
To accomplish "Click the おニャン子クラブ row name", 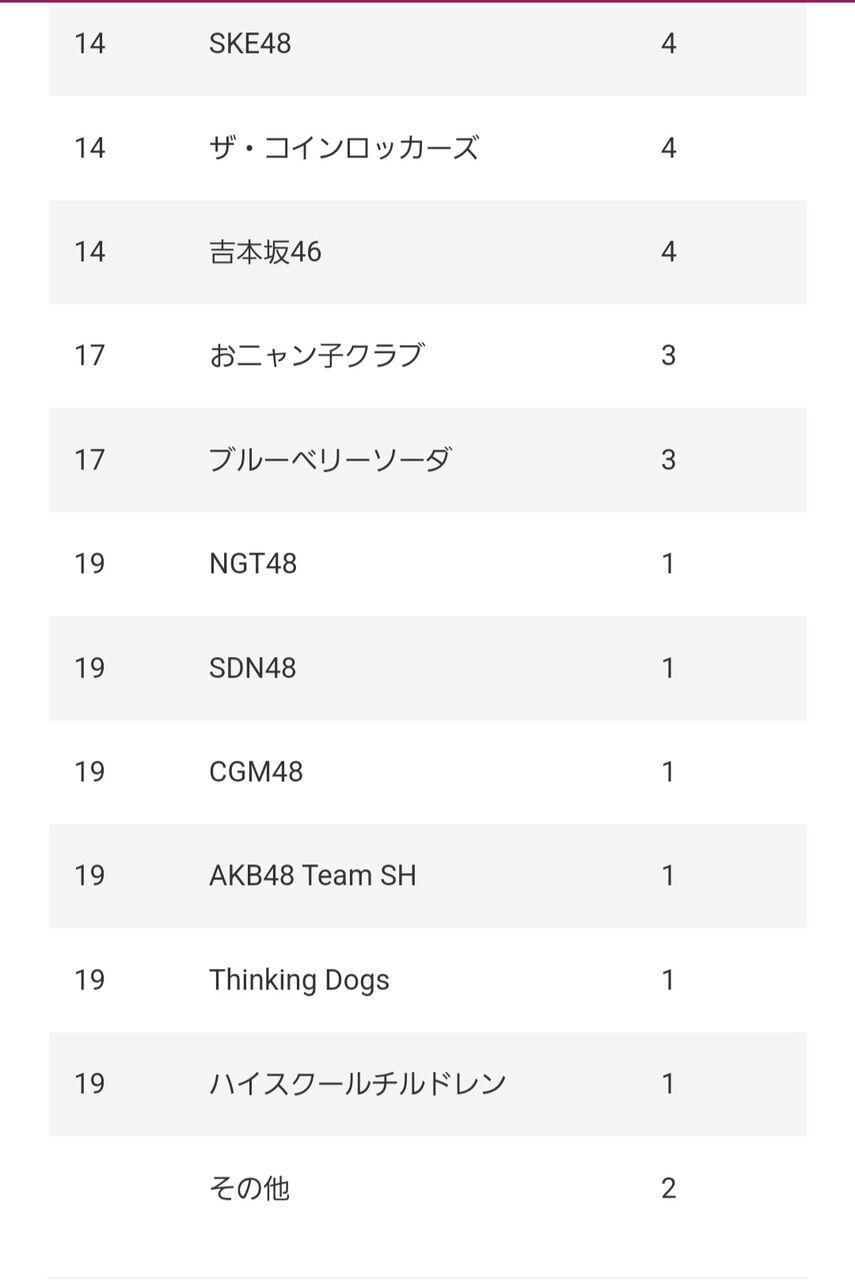I will (316, 356).
